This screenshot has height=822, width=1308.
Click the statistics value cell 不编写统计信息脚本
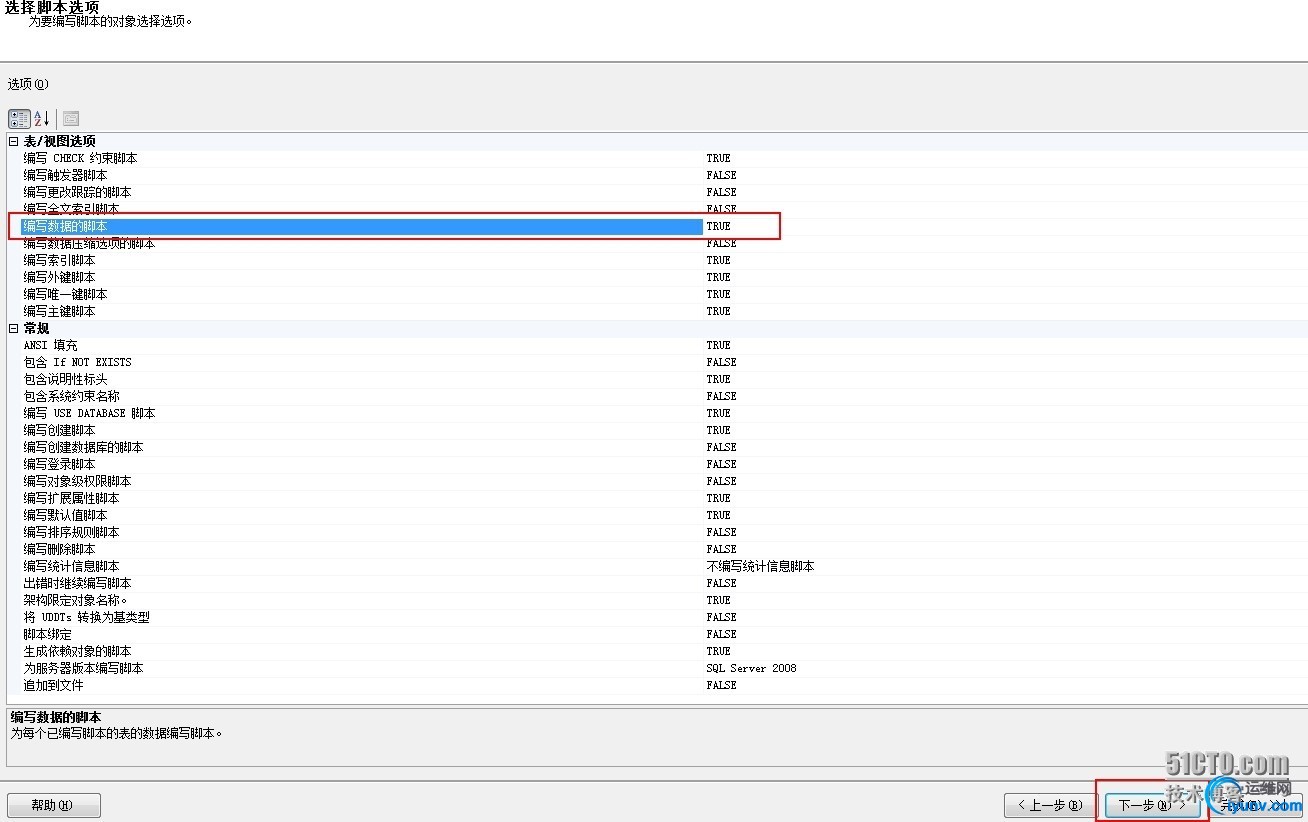tap(761, 566)
